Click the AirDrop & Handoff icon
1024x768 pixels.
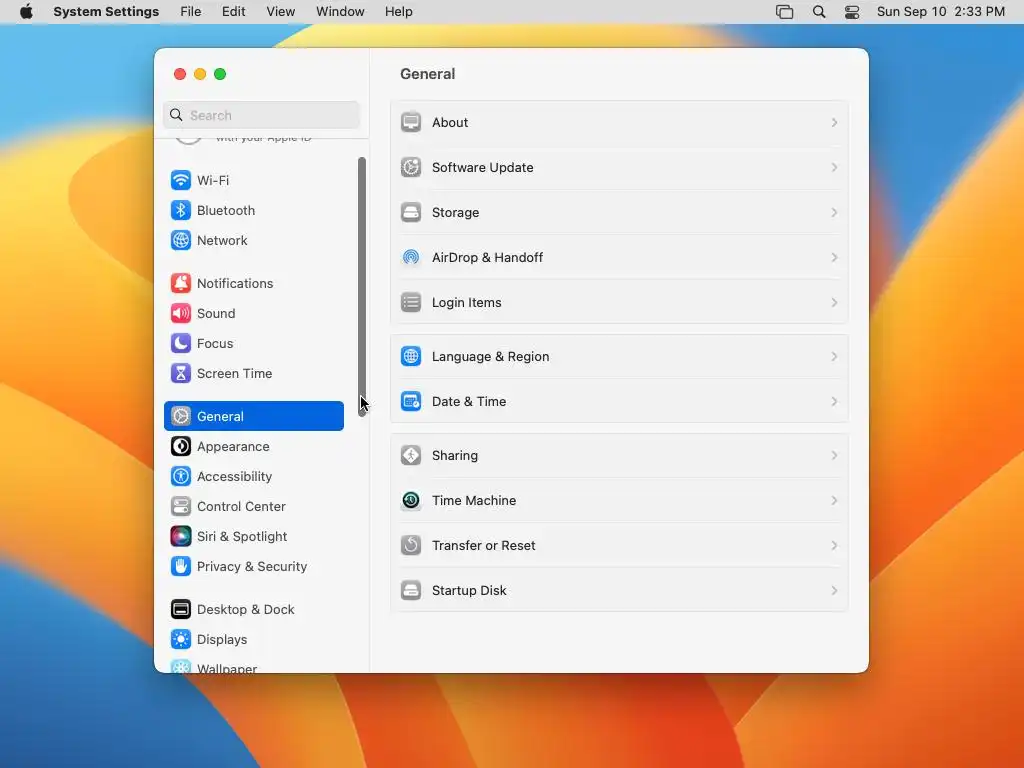pyautogui.click(x=411, y=257)
